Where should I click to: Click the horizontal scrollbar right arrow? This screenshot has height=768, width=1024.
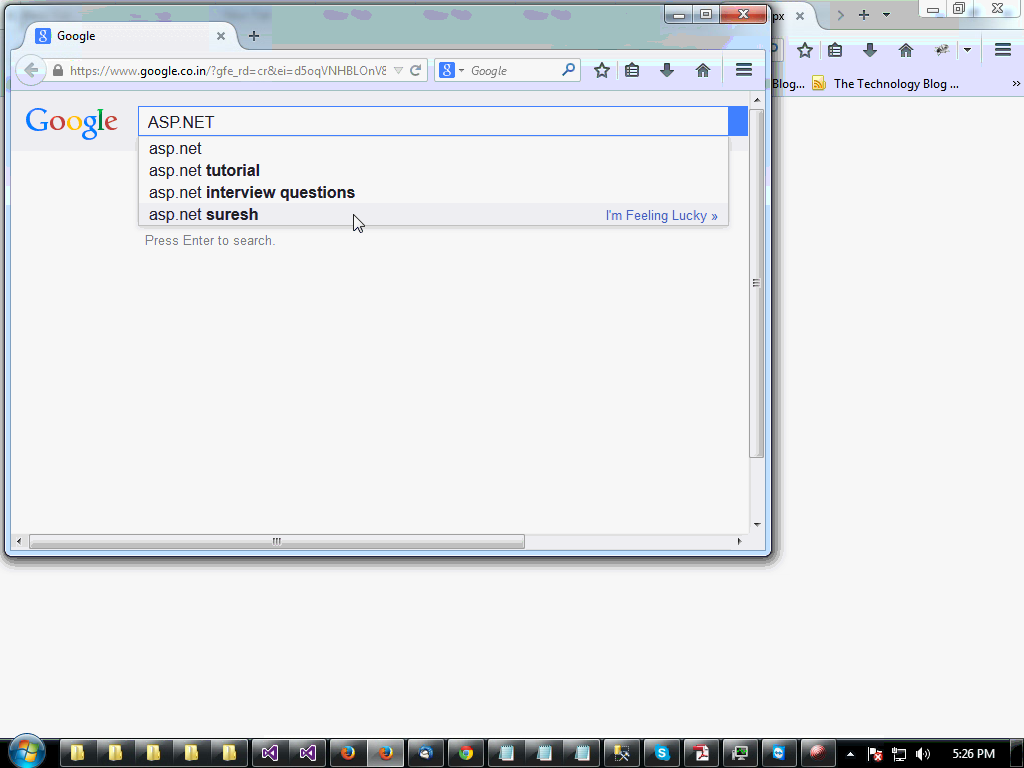click(x=739, y=541)
